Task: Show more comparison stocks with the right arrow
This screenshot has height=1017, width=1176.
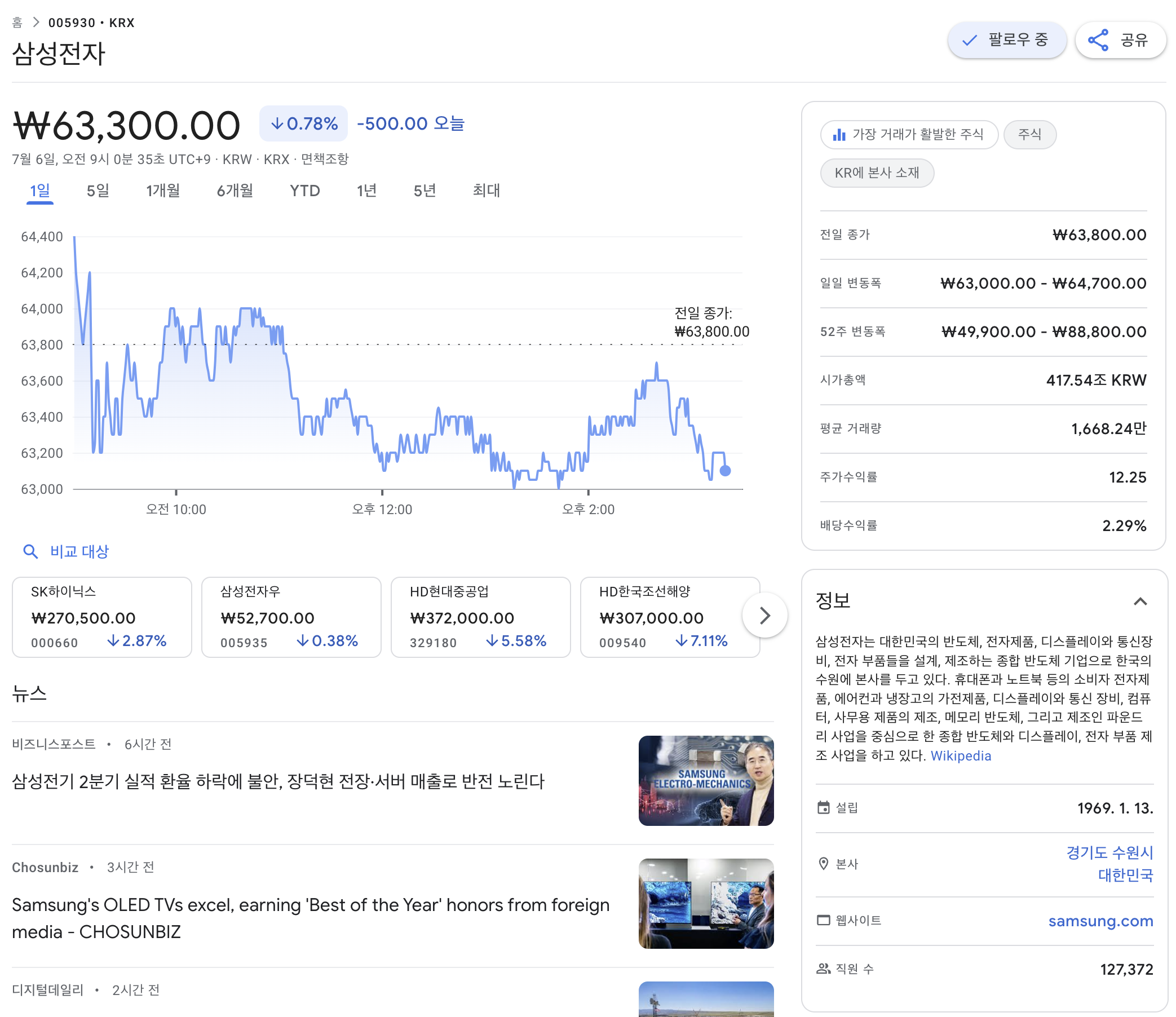Action: pos(765,616)
